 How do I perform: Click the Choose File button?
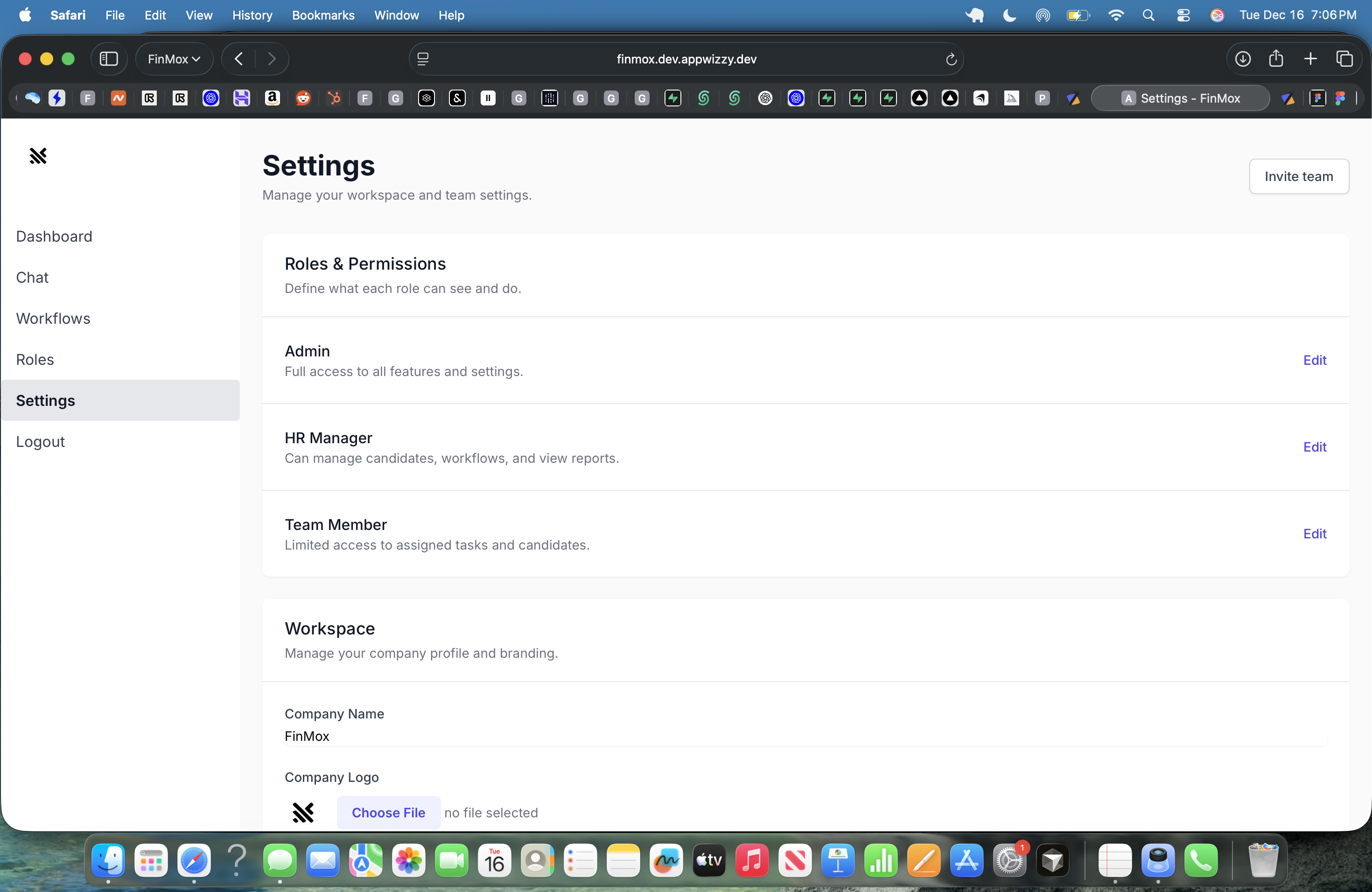click(x=389, y=813)
